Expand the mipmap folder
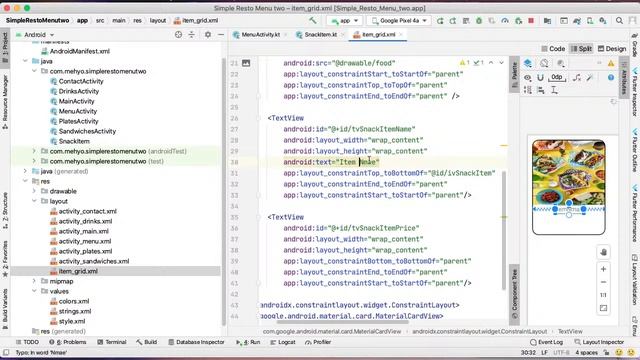 (34, 281)
